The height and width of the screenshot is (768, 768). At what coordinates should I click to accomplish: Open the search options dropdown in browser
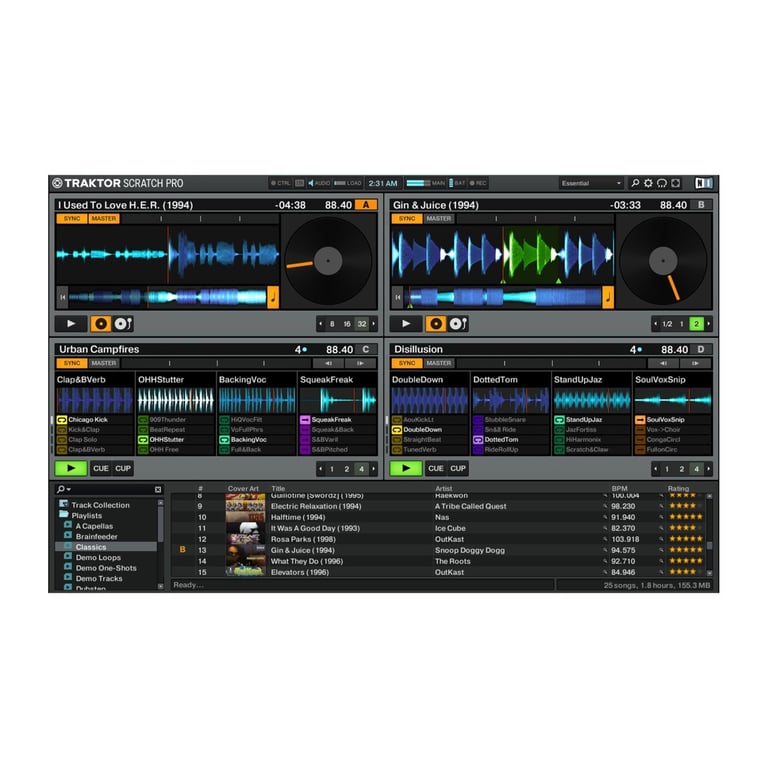pos(64,489)
